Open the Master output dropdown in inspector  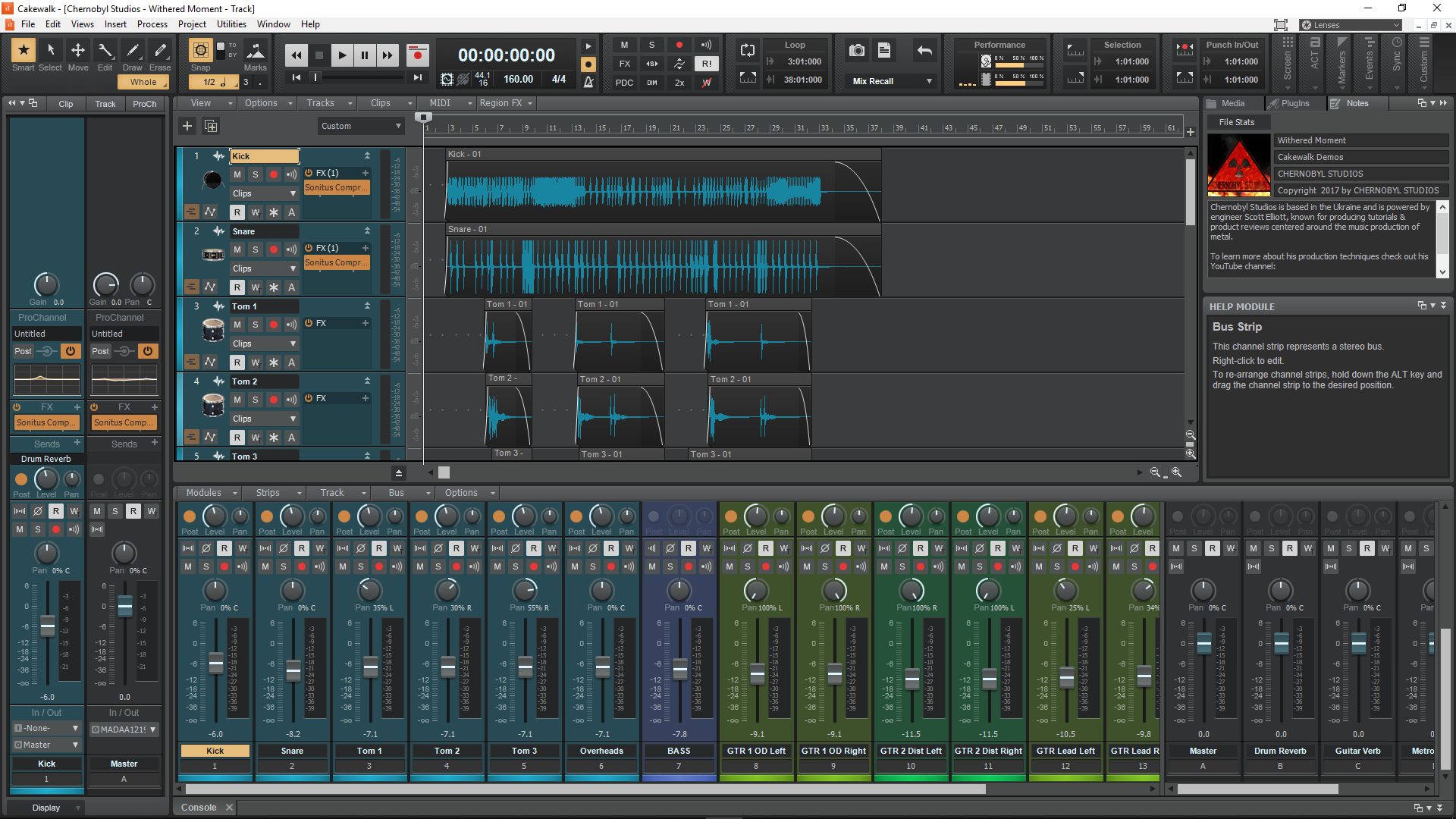(46, 745)
